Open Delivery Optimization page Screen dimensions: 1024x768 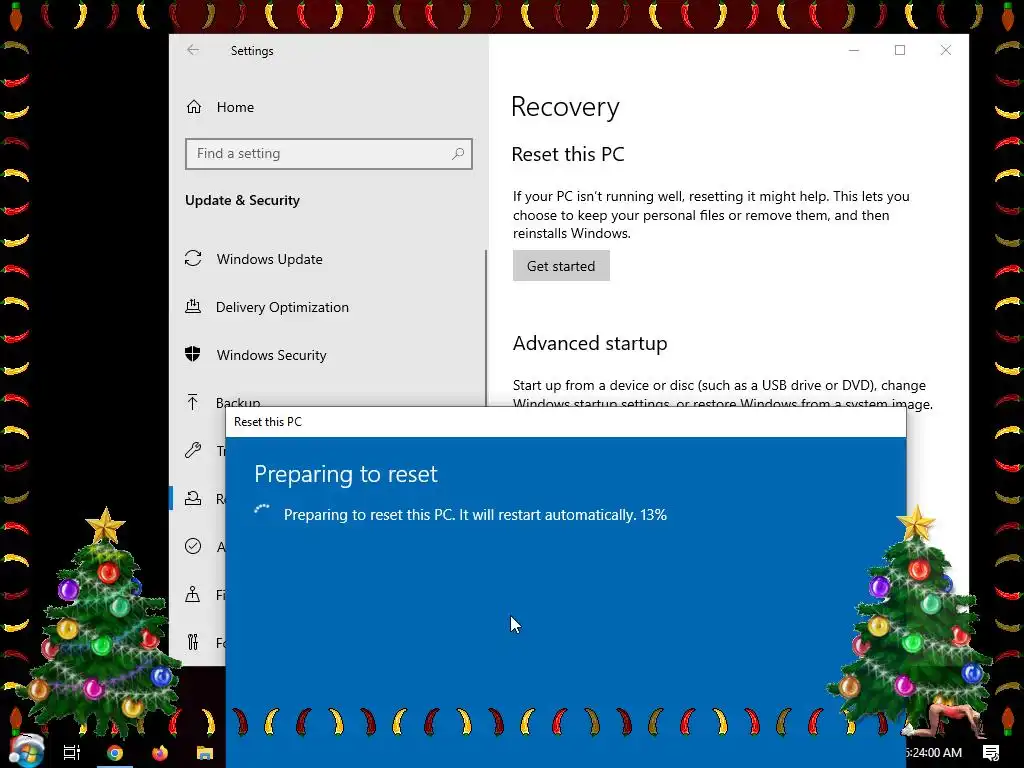[x=282, y=307]
